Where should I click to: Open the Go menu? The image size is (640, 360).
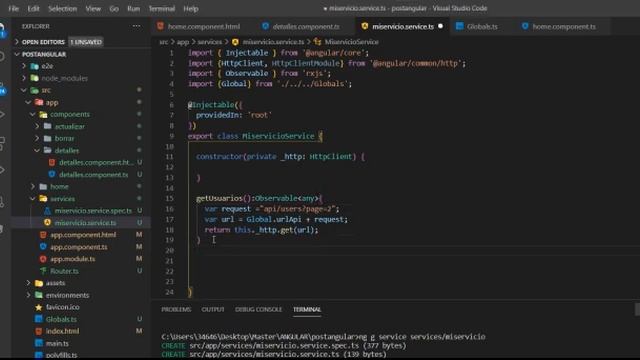(114, 9)
